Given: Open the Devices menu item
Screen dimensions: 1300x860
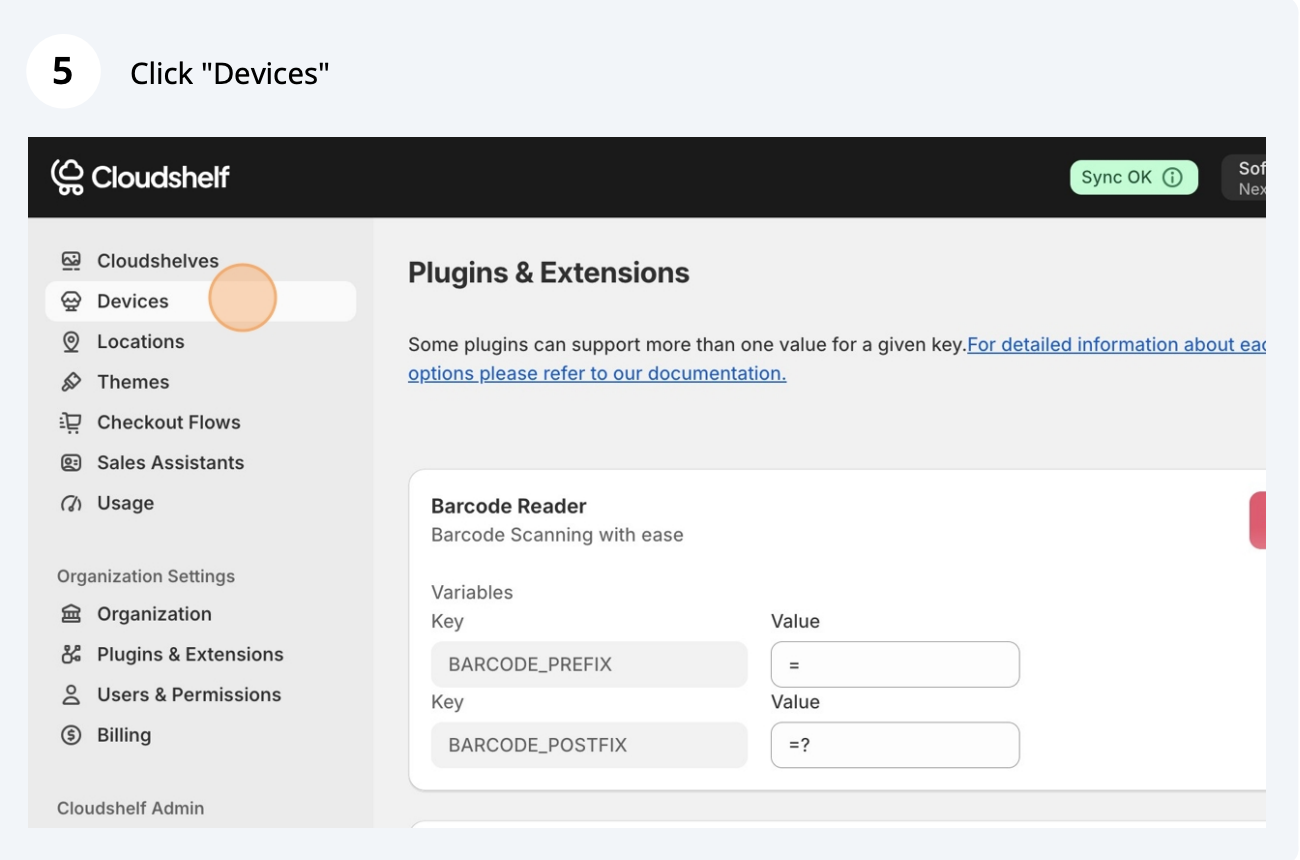Looking at the screenshot, I should (x=200, y=301).
